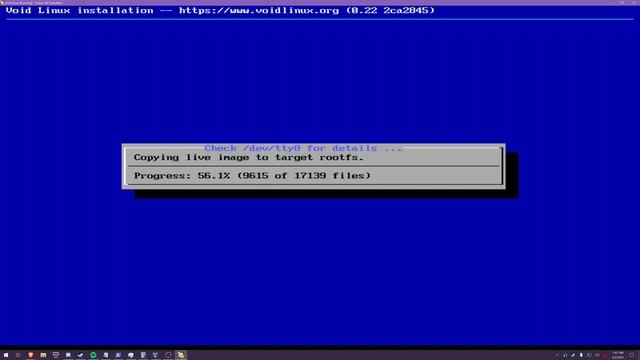Image resolution: width=640 pixels, height=360 pixels.
Task: Click the red icon in the system tray
Action: click(x=605, y=355)
